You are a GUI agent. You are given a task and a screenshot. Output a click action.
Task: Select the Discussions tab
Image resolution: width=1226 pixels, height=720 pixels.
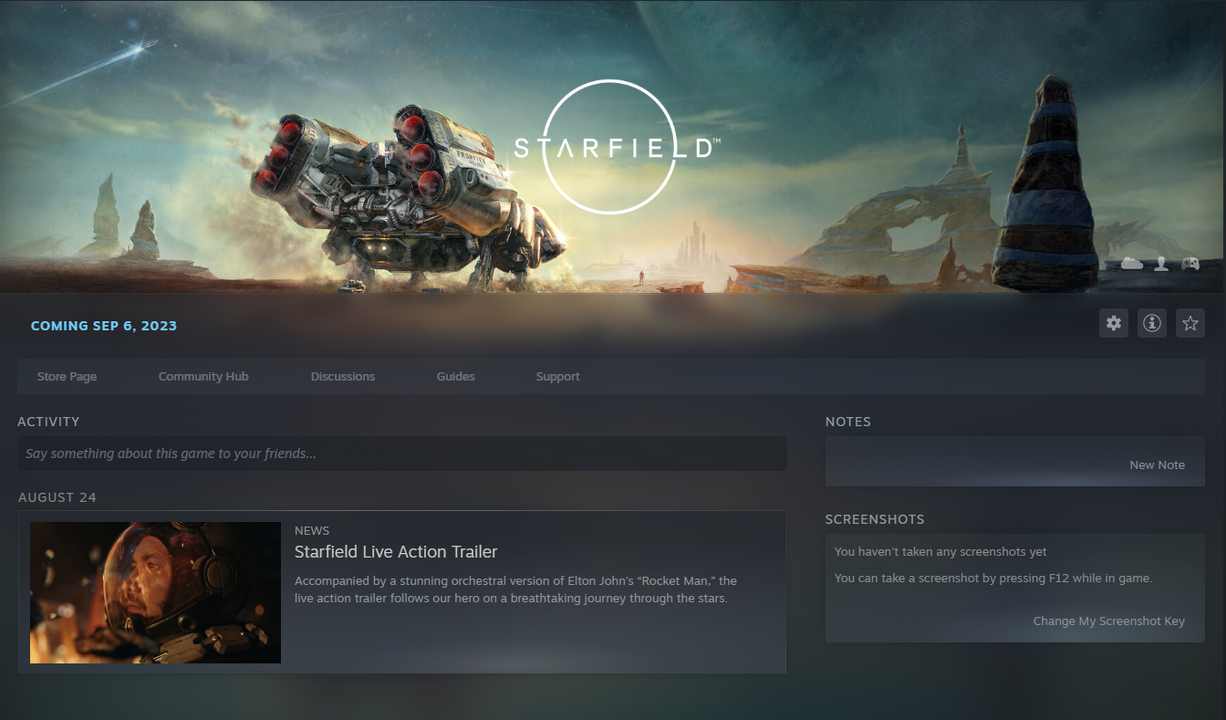pos(343,377)
